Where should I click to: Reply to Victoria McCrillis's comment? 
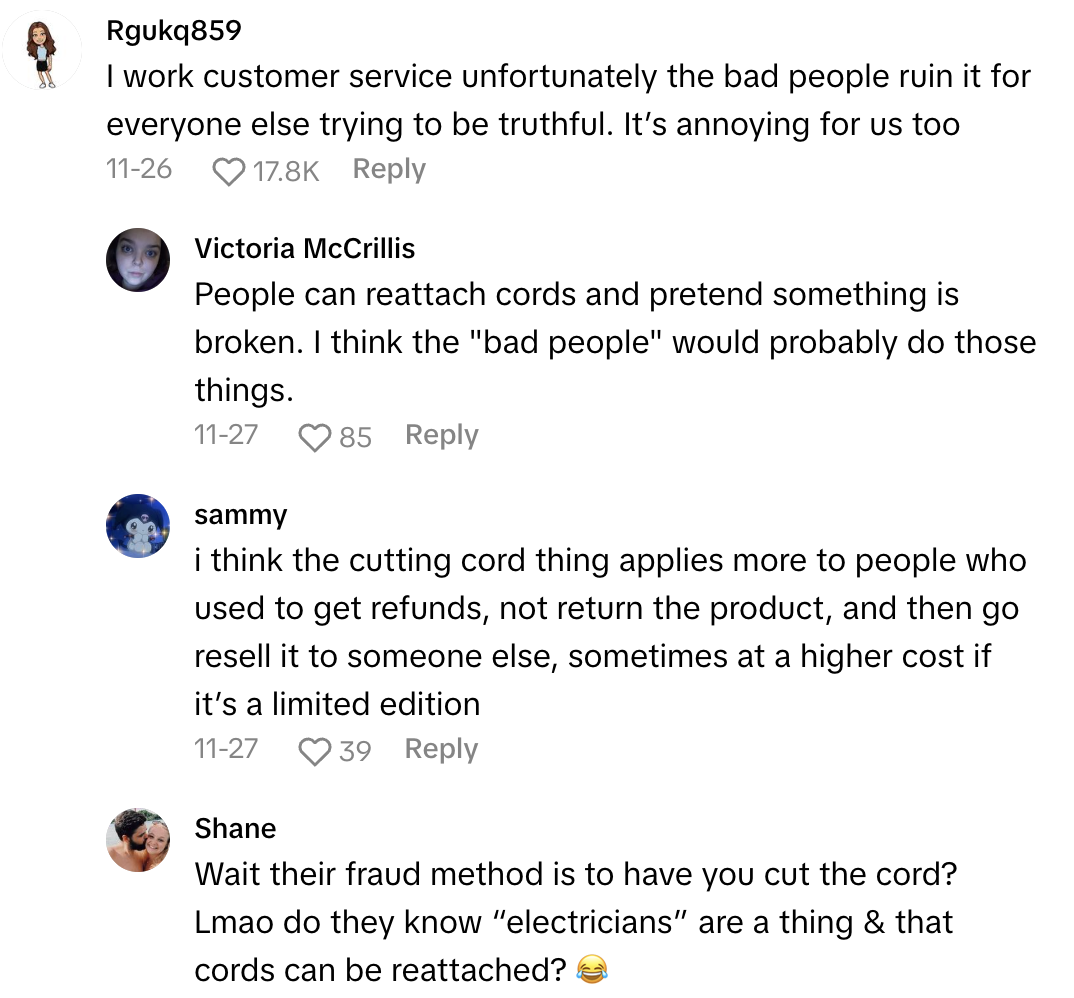point(441,436)
